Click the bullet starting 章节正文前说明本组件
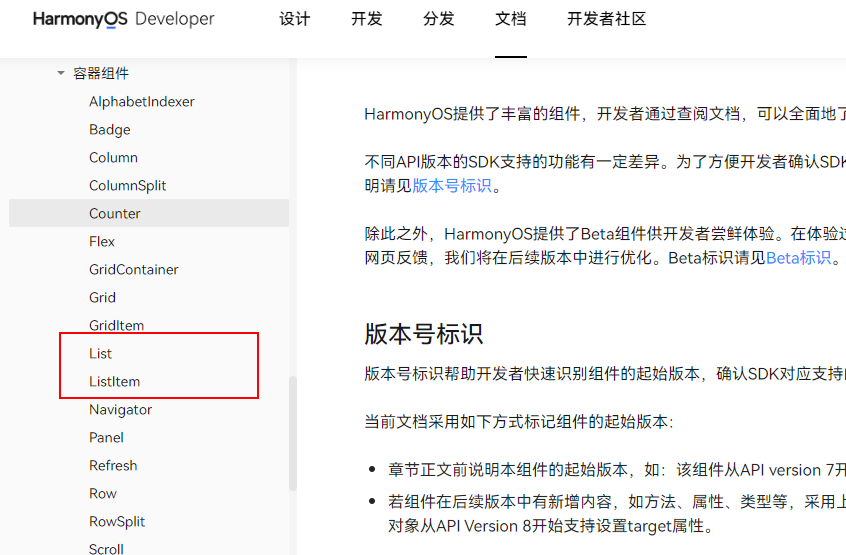Image resolution: width=846 pixels, height=555 pixels. pyautogui.click(x=617, y=470)
